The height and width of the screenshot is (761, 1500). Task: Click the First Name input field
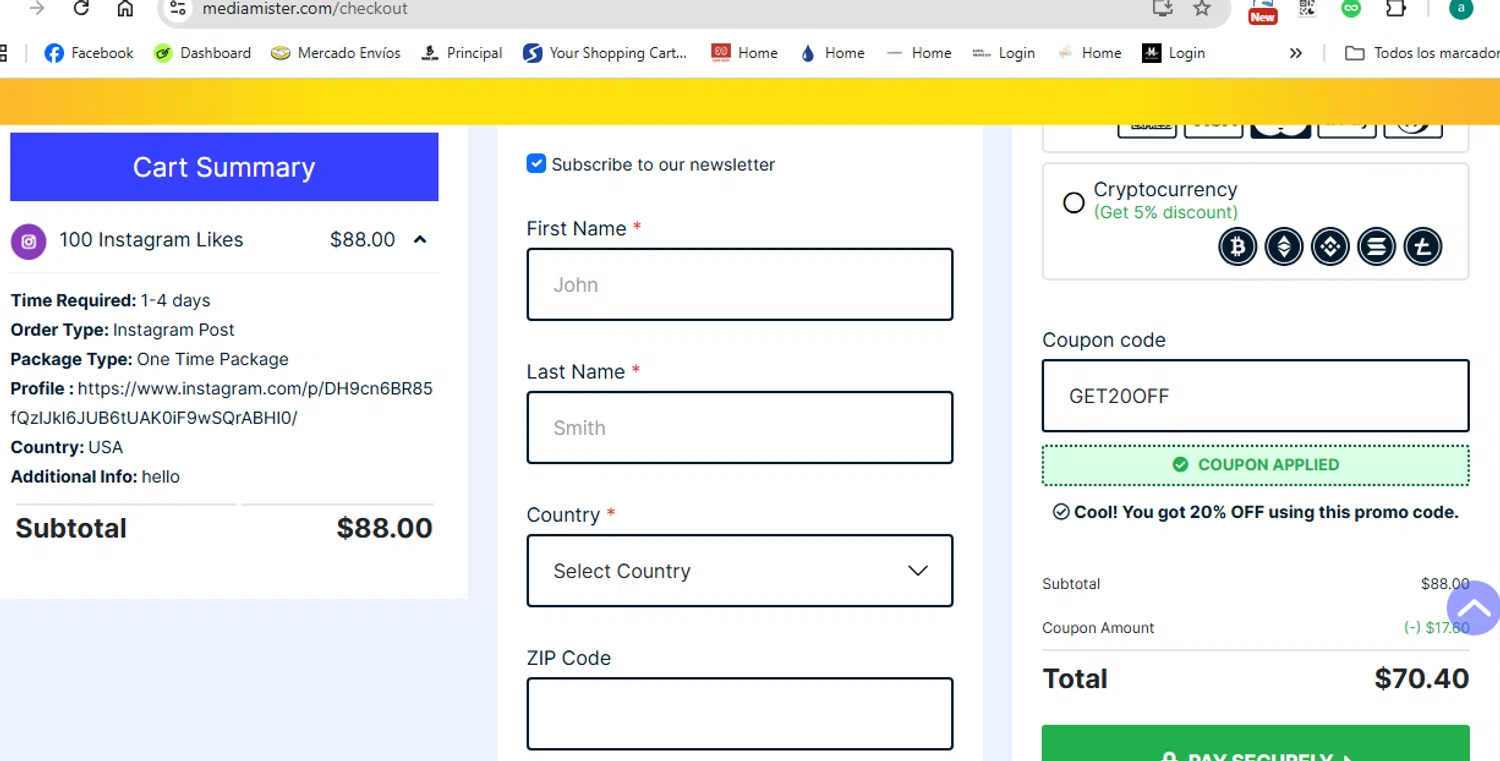740,284
